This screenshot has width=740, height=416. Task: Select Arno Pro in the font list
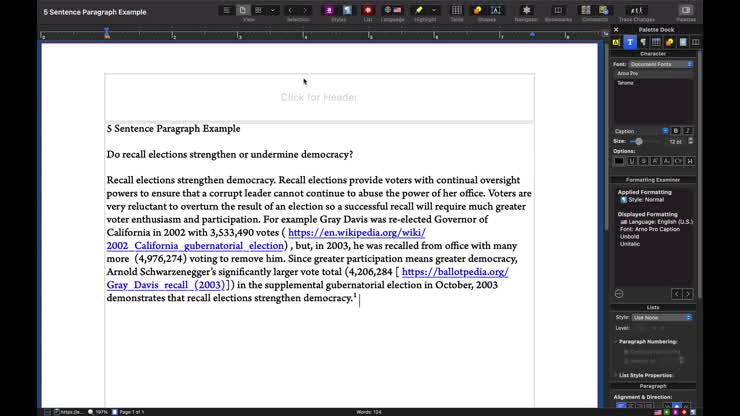[627, 73]
